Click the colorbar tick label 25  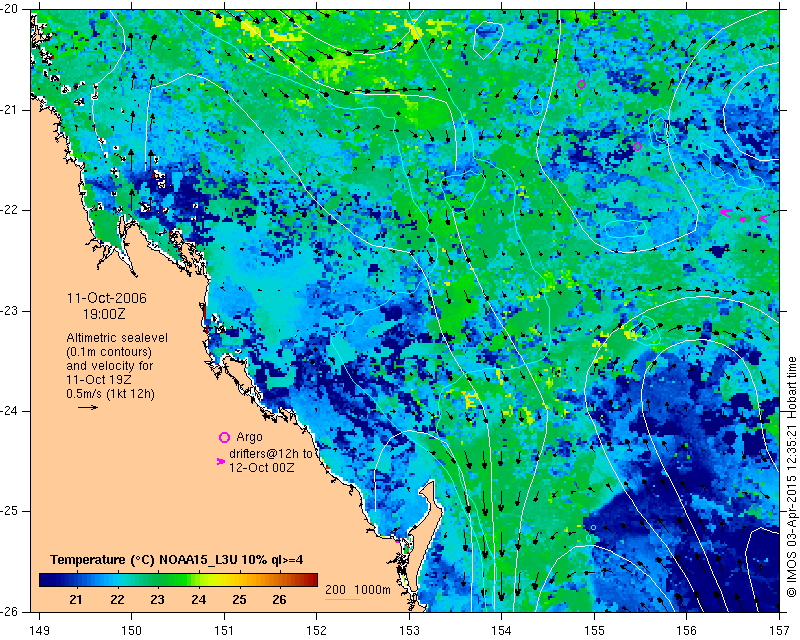tap(239, 600)
